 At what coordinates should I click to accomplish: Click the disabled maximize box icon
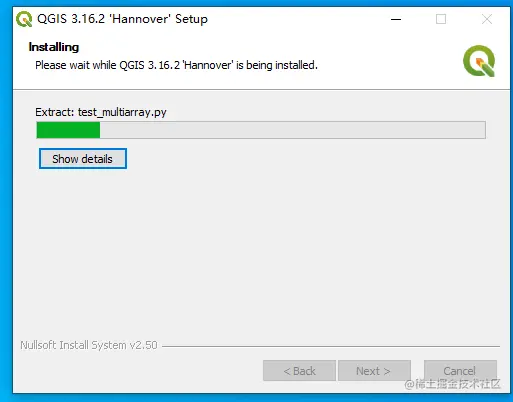(x=441, y=19)
